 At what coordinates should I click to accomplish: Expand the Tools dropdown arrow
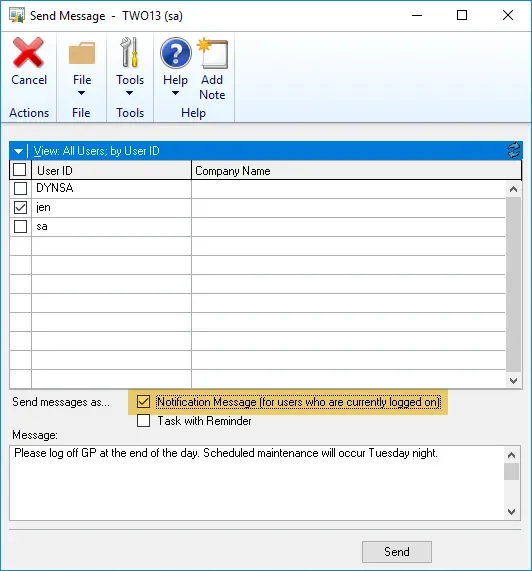pos(130,93)
